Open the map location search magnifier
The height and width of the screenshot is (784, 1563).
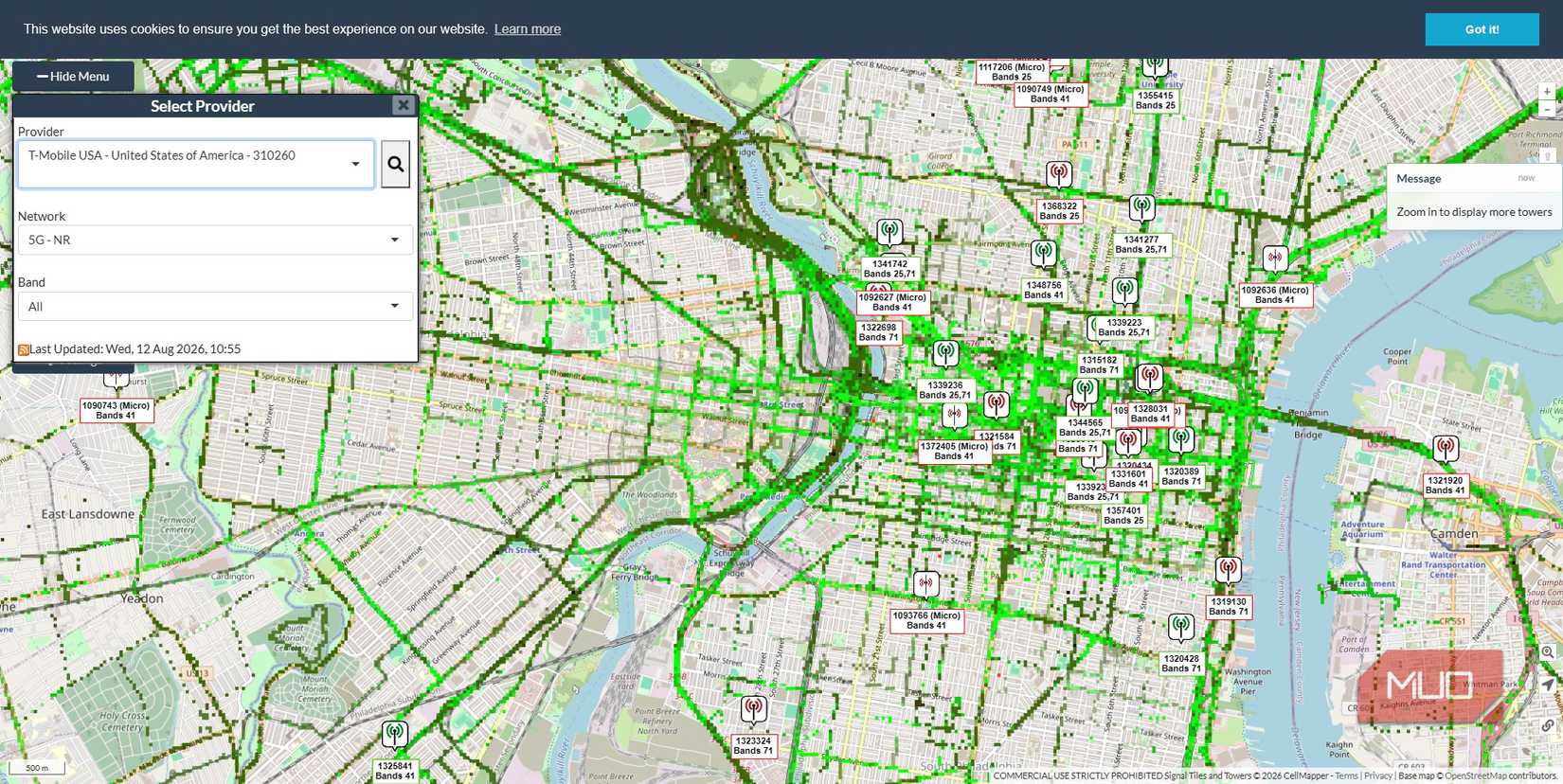pos(1548,652)
